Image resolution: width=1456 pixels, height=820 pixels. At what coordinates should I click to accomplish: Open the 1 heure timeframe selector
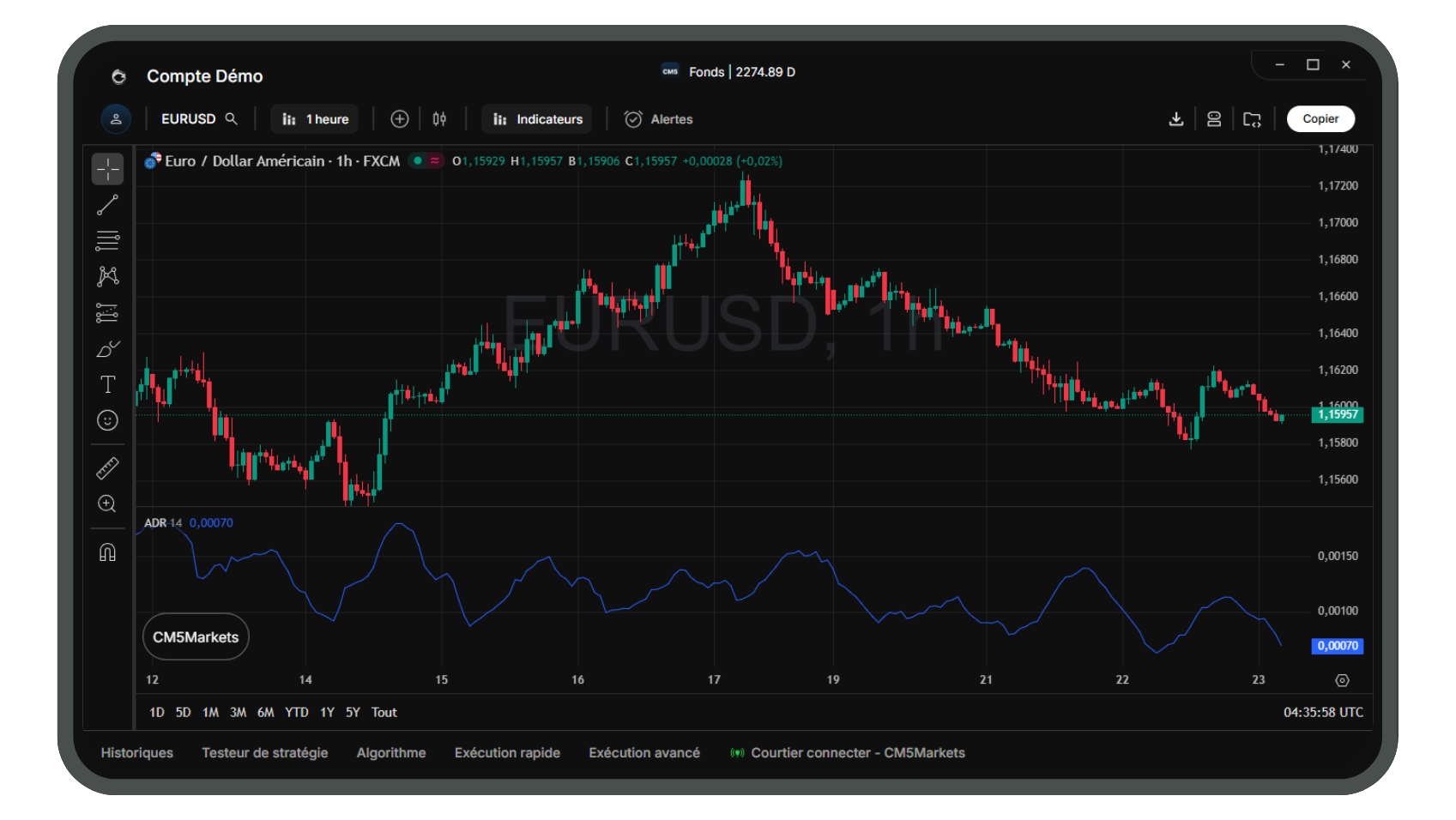point(314,118)
